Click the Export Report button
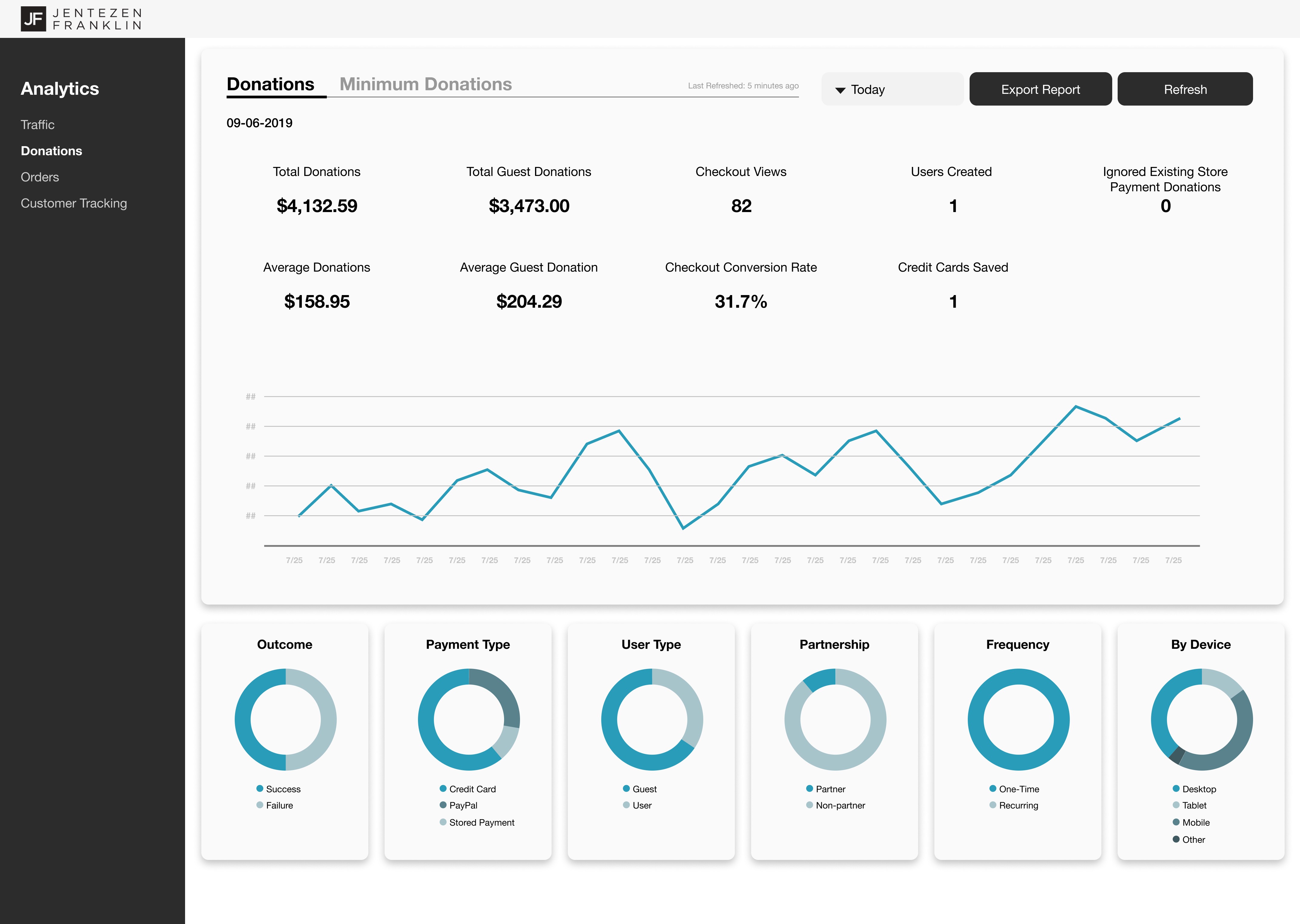This screenshot has width=1300, height=924. click(x=1040, y=89)
